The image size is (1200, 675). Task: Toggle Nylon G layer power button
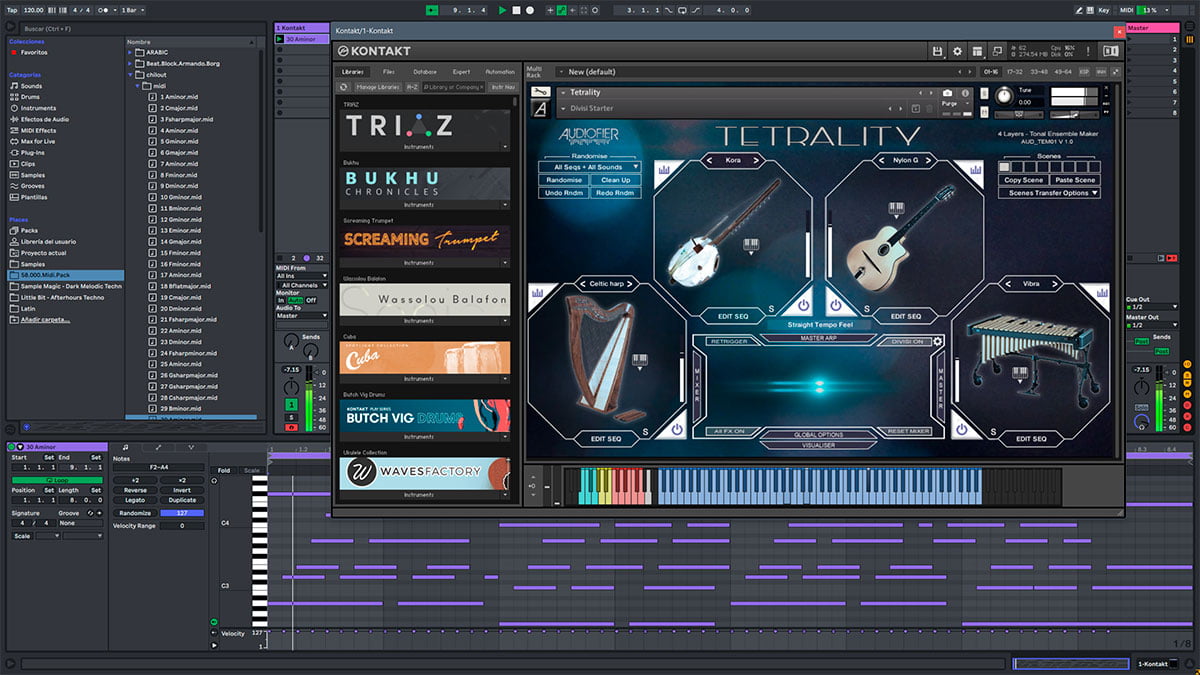click(x=838, y=304)
